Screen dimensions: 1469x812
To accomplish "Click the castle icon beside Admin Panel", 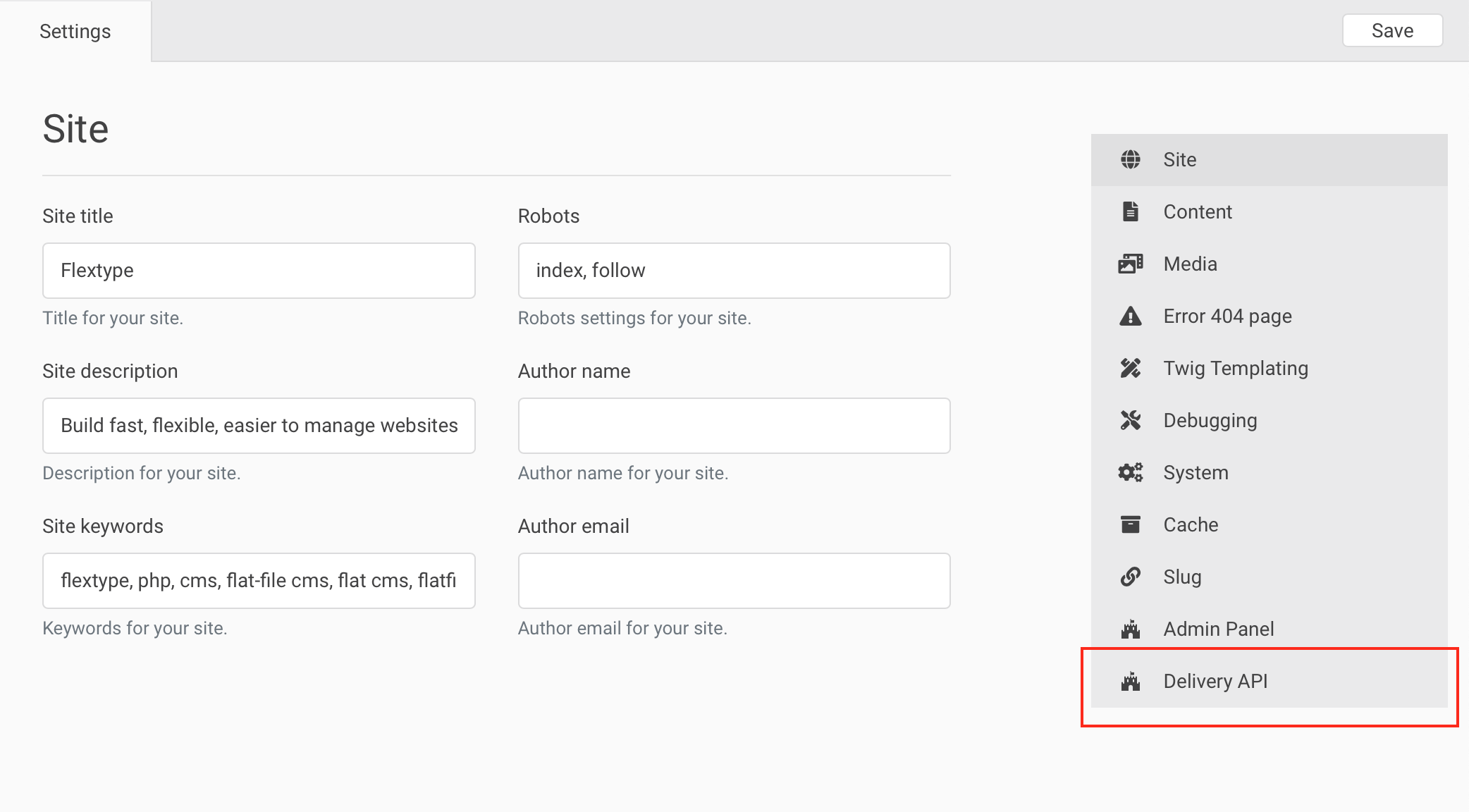I will click(x=1131, y=629).
